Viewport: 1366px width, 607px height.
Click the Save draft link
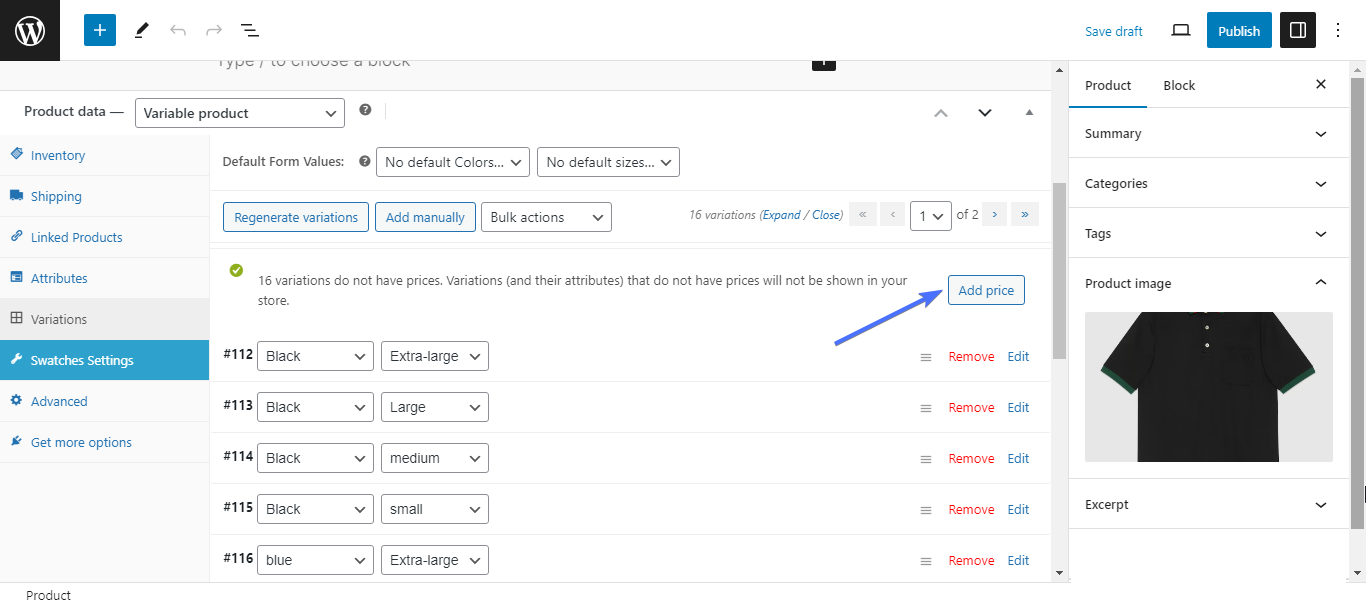[x=1114, y=31]
